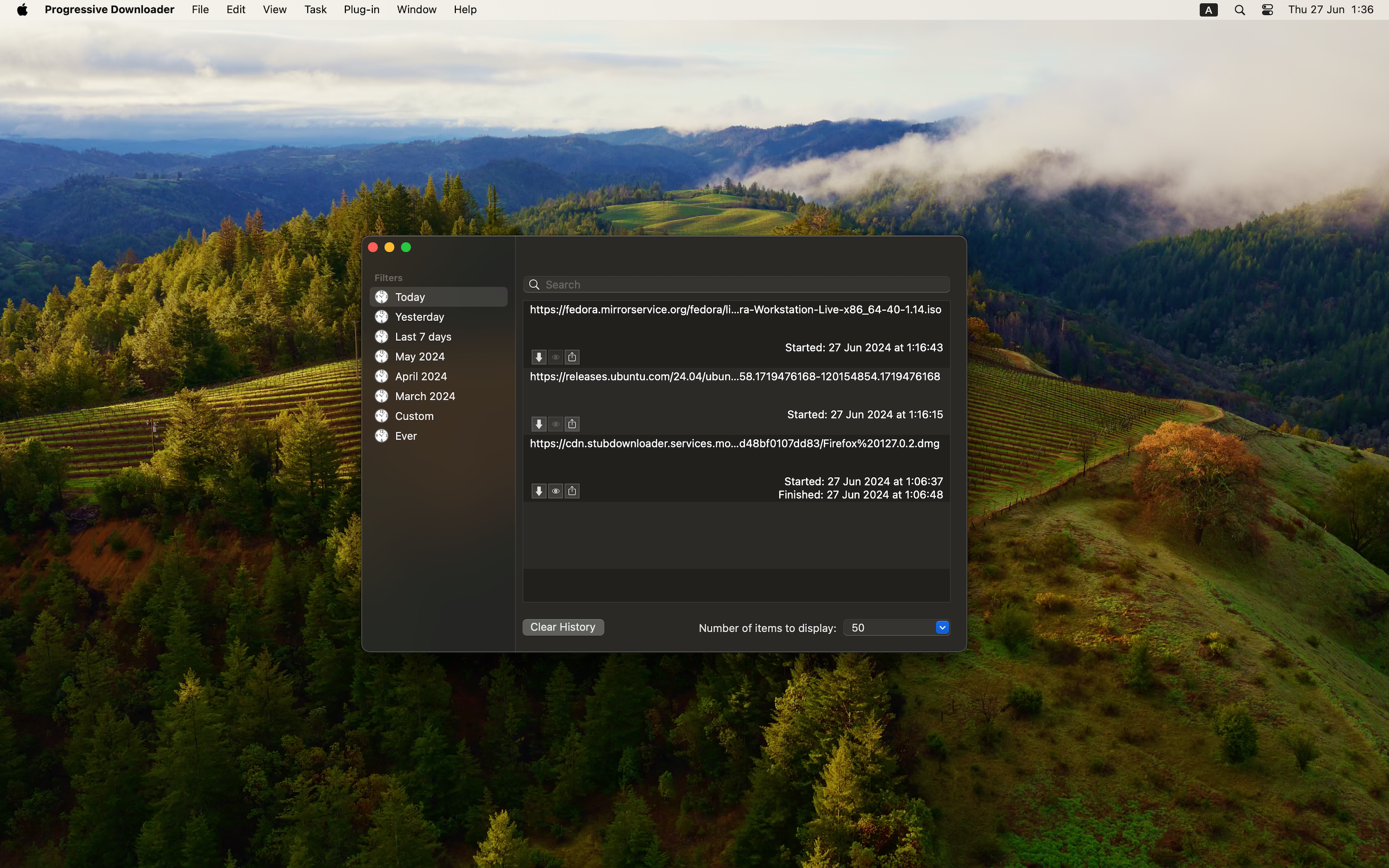Click the eye icon on the Fedora ISO entry
The width and height of the screenshot is (1389, 868).
coord(555,357)
